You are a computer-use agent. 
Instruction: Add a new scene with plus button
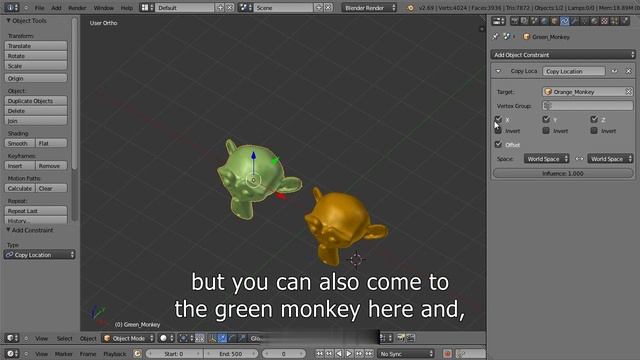[318, 7]
